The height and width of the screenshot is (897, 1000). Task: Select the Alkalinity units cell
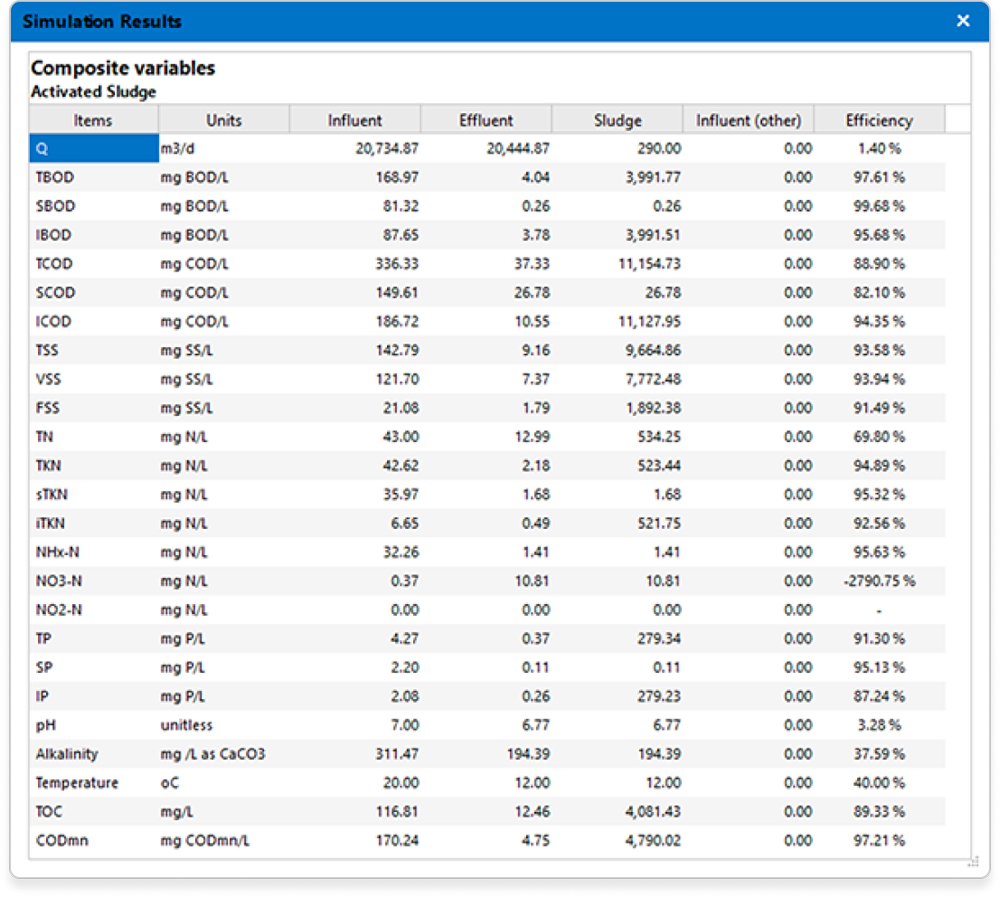pos(211,754)
